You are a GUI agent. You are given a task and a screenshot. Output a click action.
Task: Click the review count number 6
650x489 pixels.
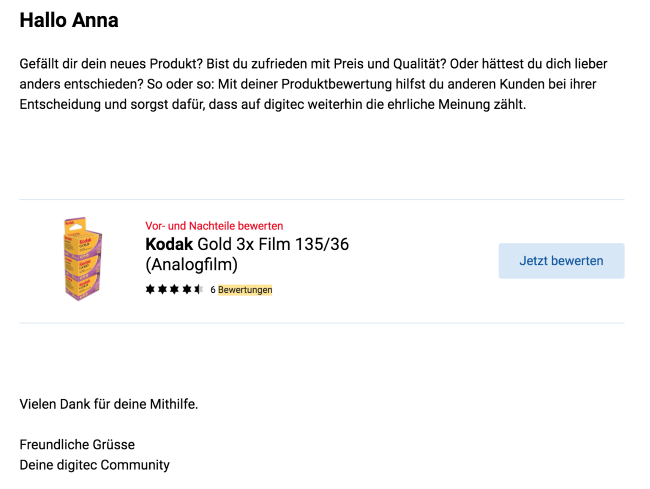pyautogui.click(x=213, y=290)
